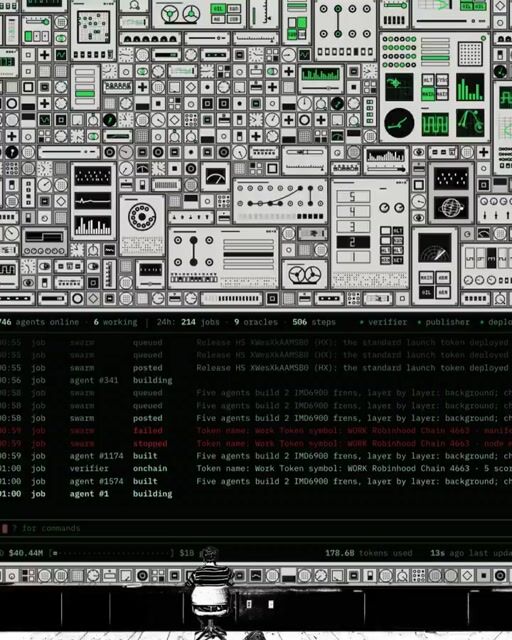The height and width of the screenshot is (640, 512).
Task: Click the white spectrum meter display
Action: (x=386, y=156)
